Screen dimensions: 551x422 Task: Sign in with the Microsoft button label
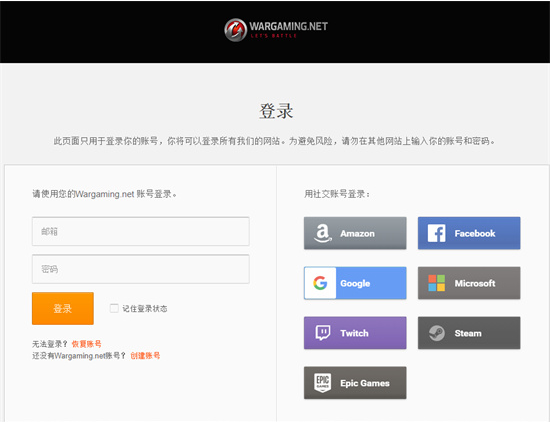point(475,283)
